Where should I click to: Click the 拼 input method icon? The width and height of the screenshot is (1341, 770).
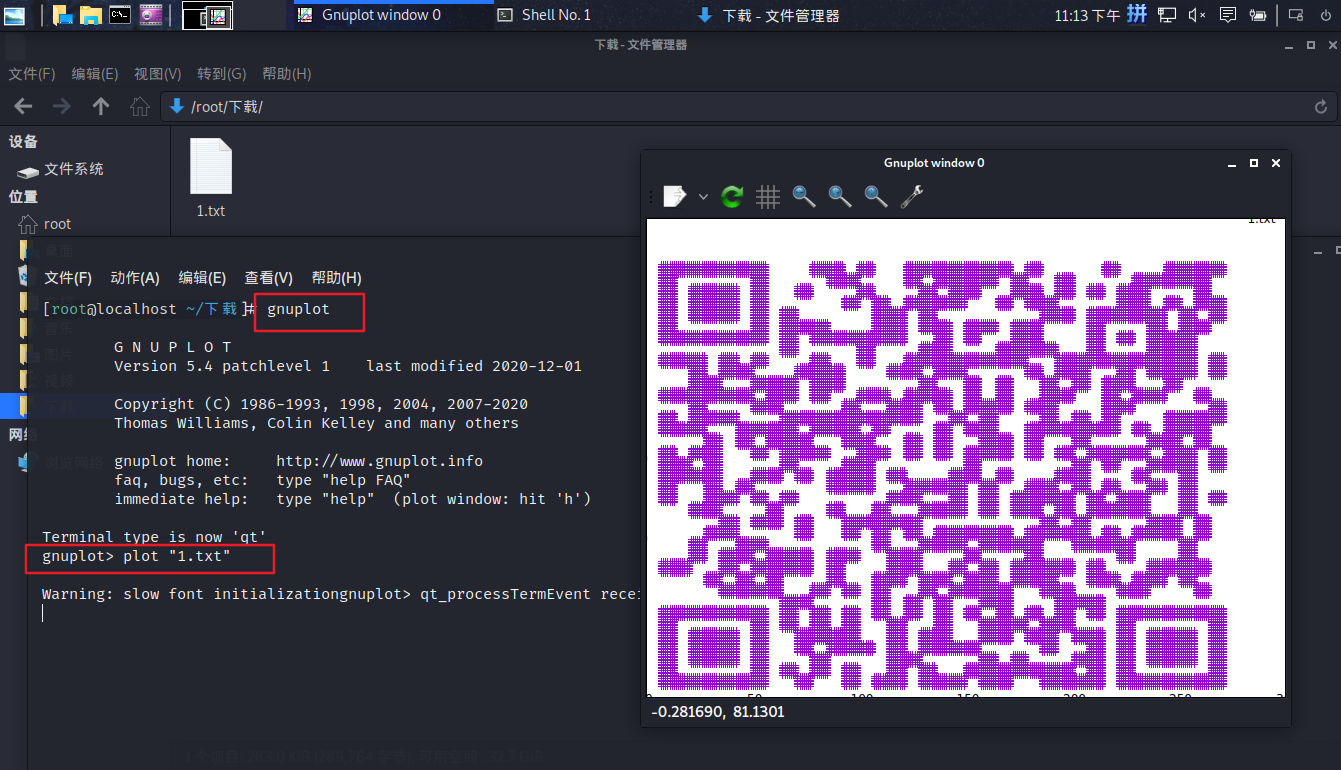(1137, 15)
